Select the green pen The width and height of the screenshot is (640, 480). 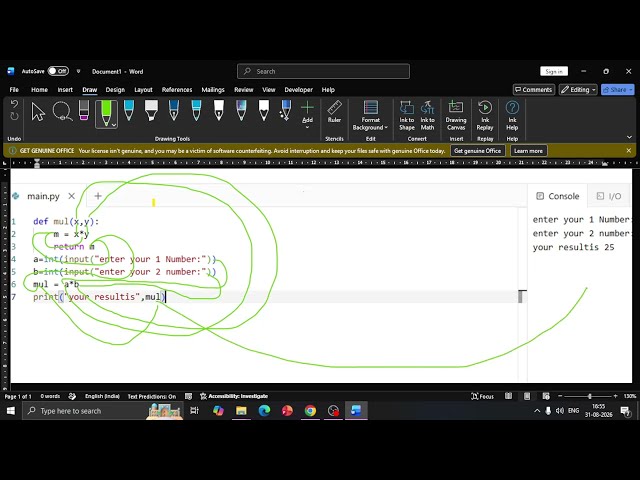tap(106, 113)
